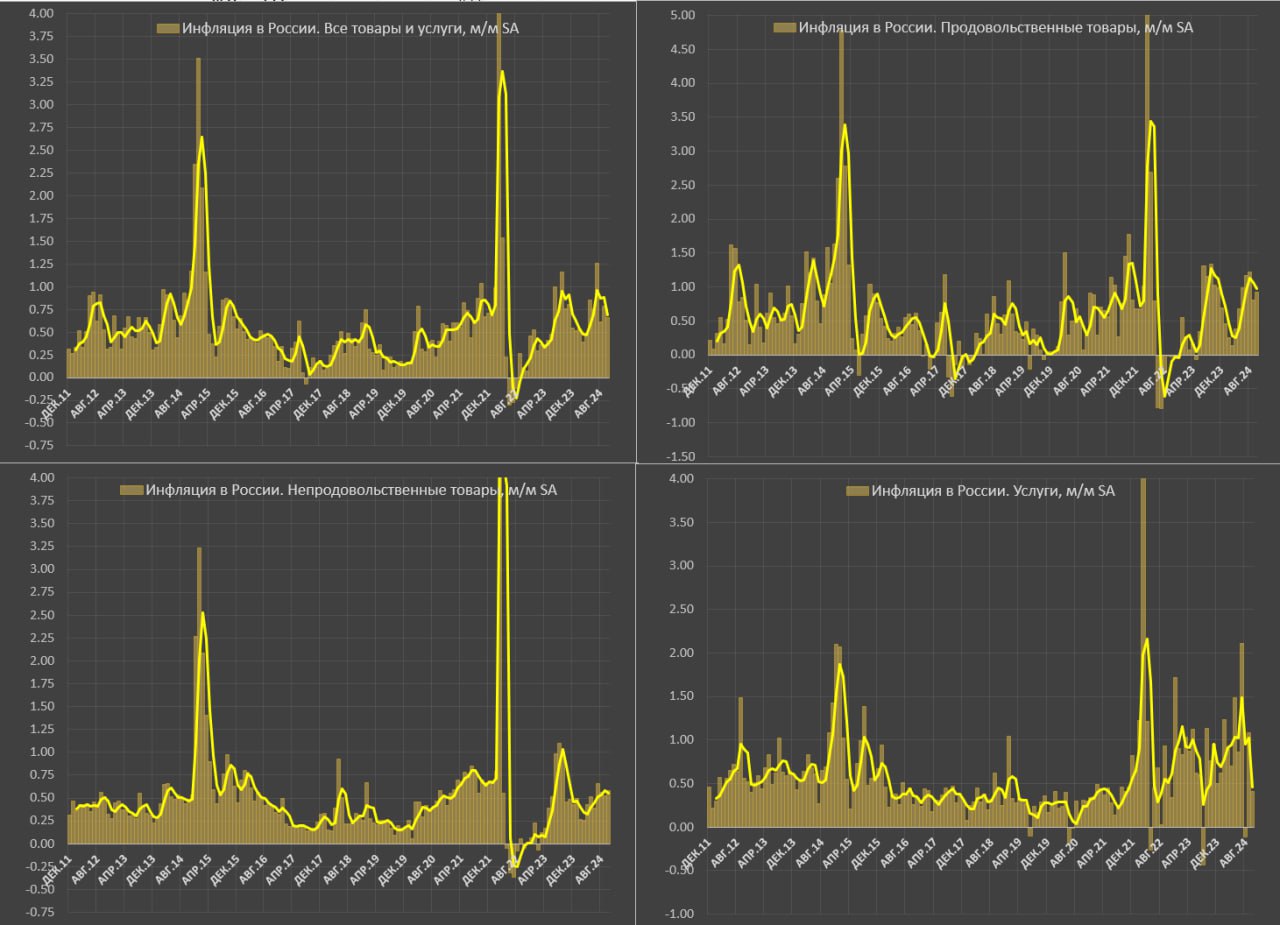The height and width of the screenshot is (925, 1280).
Task: Click the 2015 yellow line peak in all-goods chart
Action: tap(202, 137)
